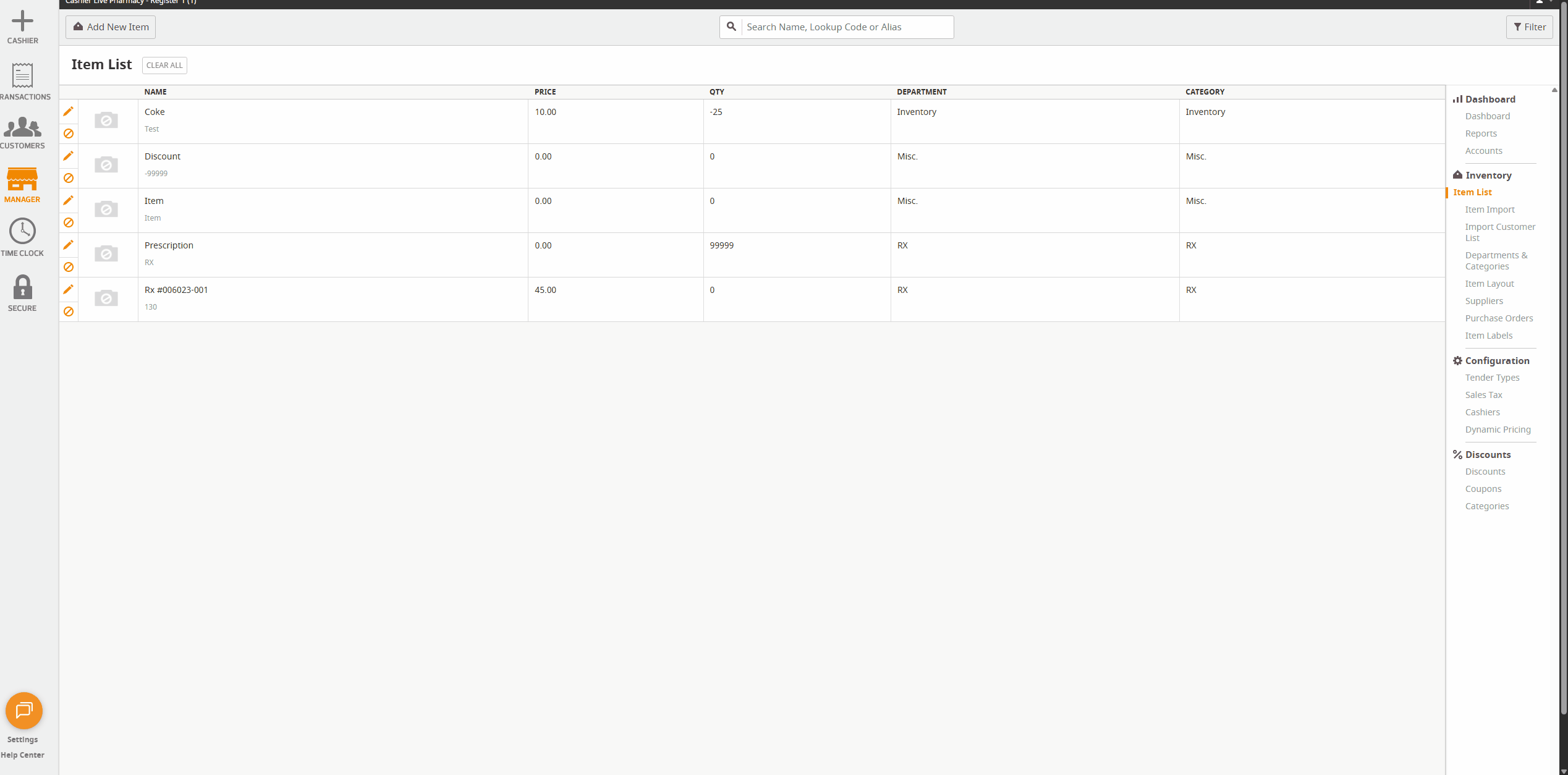Viewport: 1568px width, 775px height.
Task: Open the Help Center link
Action: click(22, 755)
